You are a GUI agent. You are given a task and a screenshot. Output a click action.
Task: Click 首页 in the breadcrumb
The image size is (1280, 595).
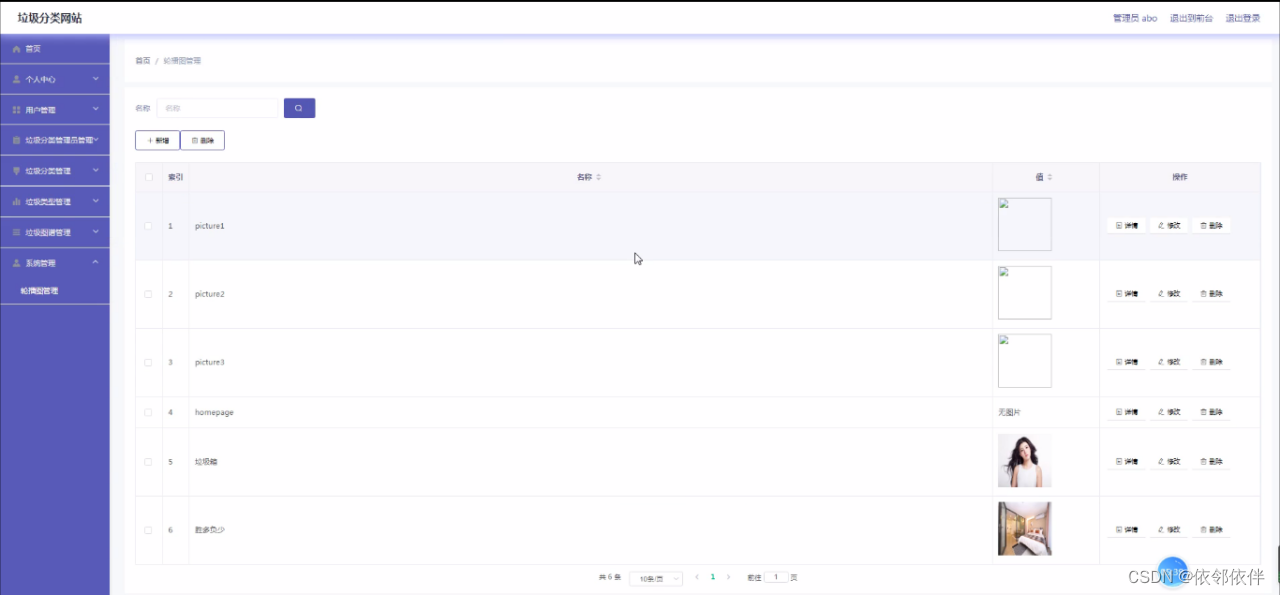143,61
